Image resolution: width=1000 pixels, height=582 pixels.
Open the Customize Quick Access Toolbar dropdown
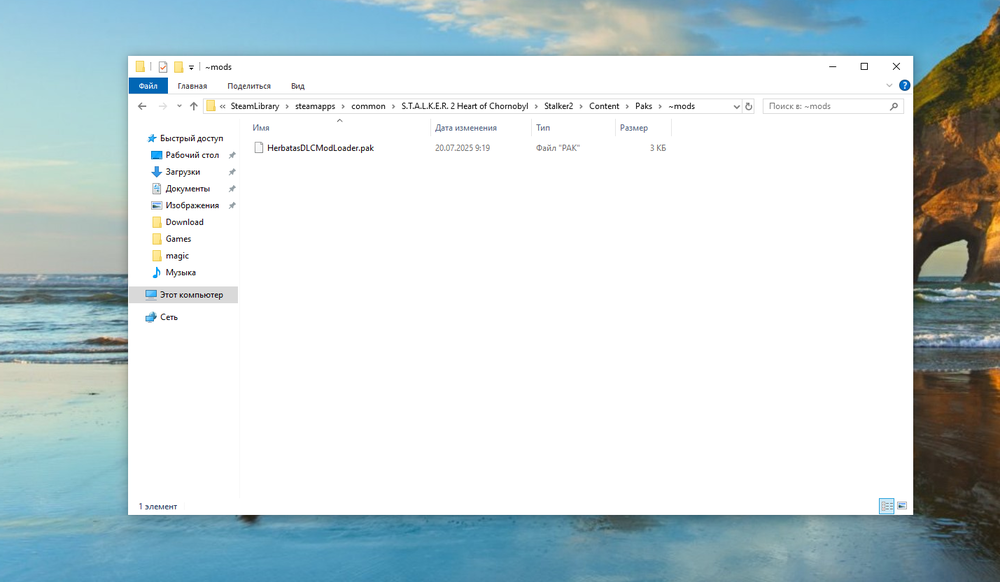[191, 67]
